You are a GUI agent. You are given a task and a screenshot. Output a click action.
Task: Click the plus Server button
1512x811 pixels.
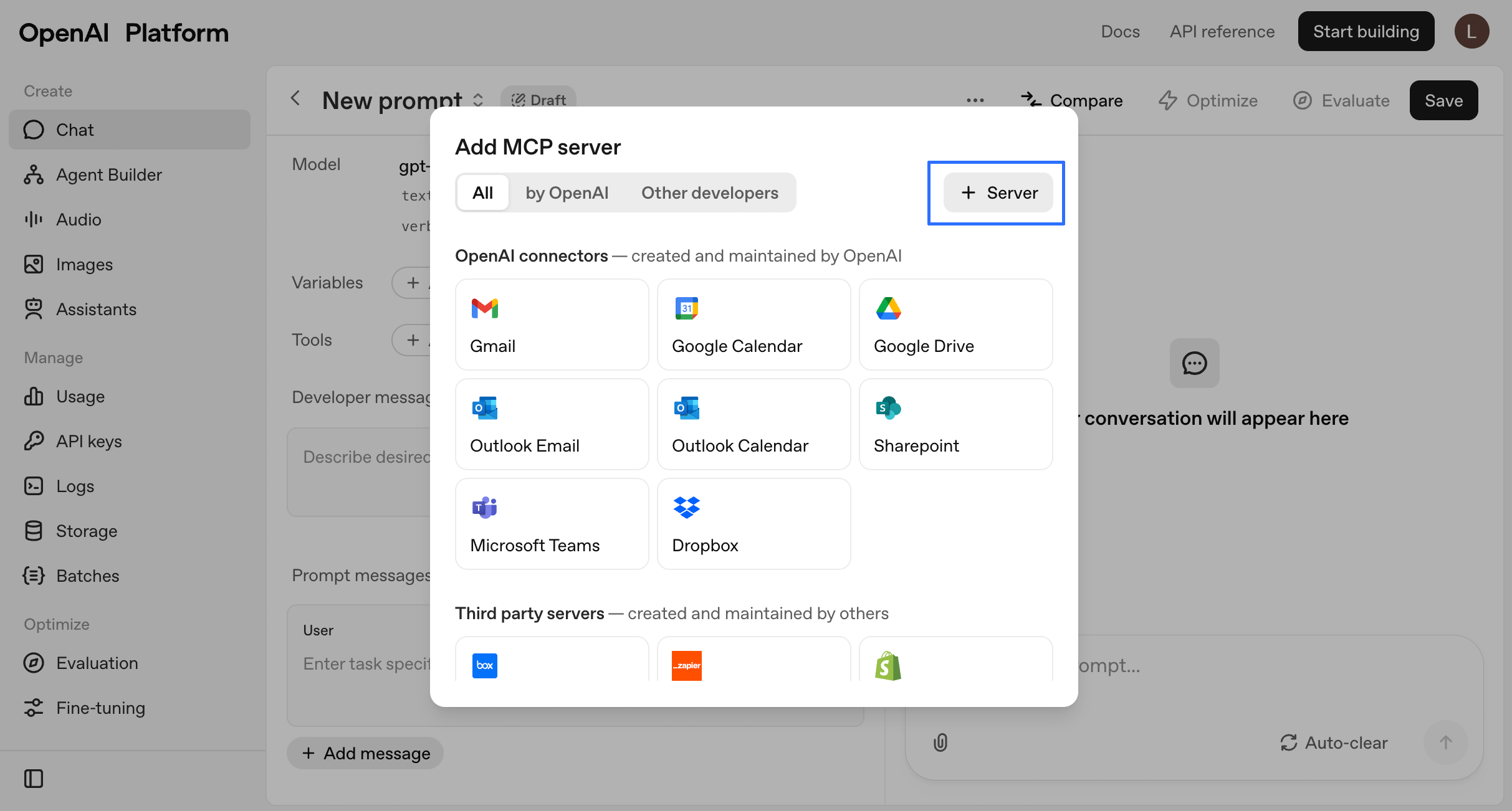click(x=998, y=193)
